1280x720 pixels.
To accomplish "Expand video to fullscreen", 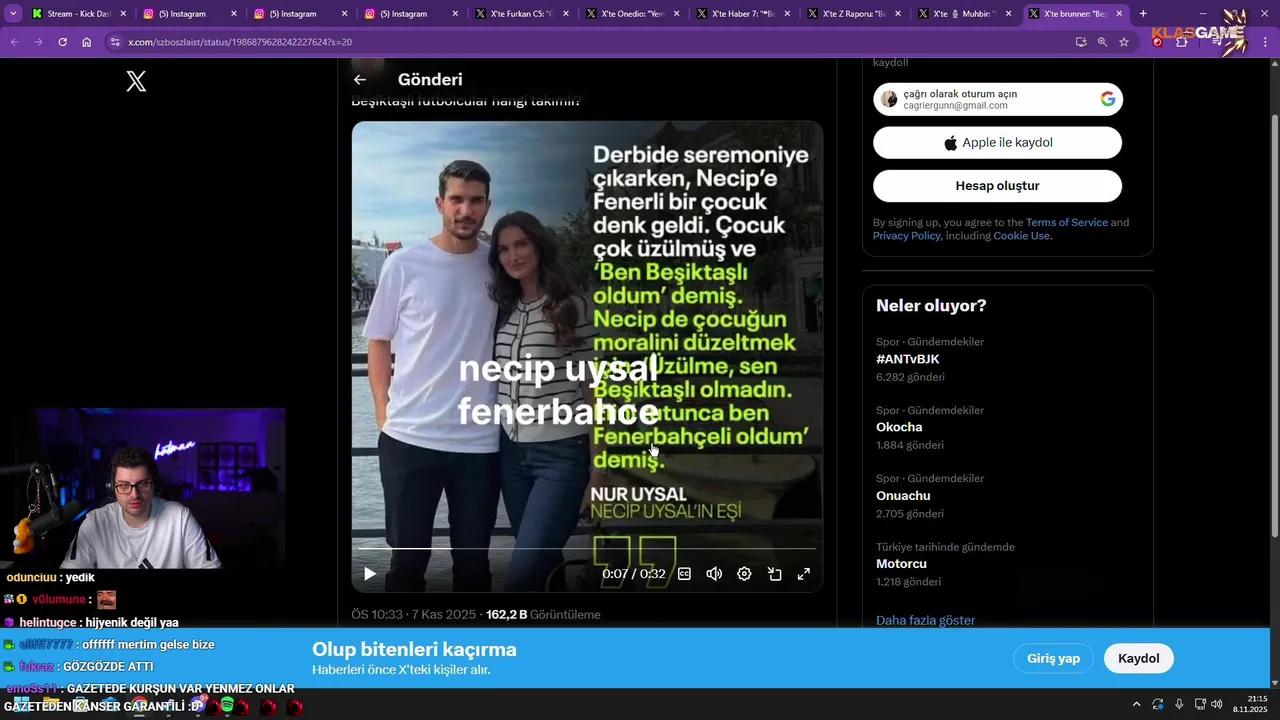I will [803, 574].
